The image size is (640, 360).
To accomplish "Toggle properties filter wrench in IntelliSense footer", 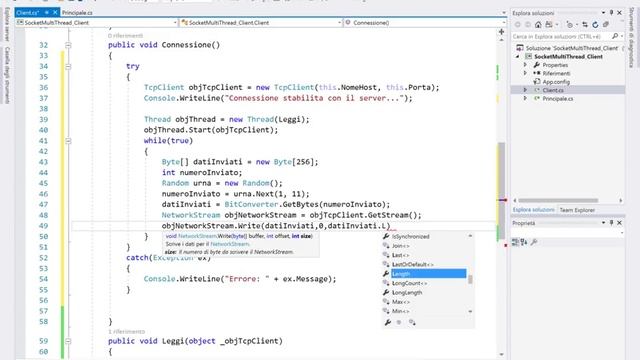I will (388, 322).
